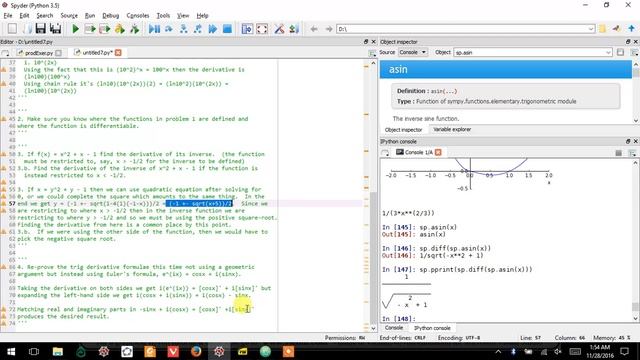Browse editor tabs with the tab list button

click(5, 53)
